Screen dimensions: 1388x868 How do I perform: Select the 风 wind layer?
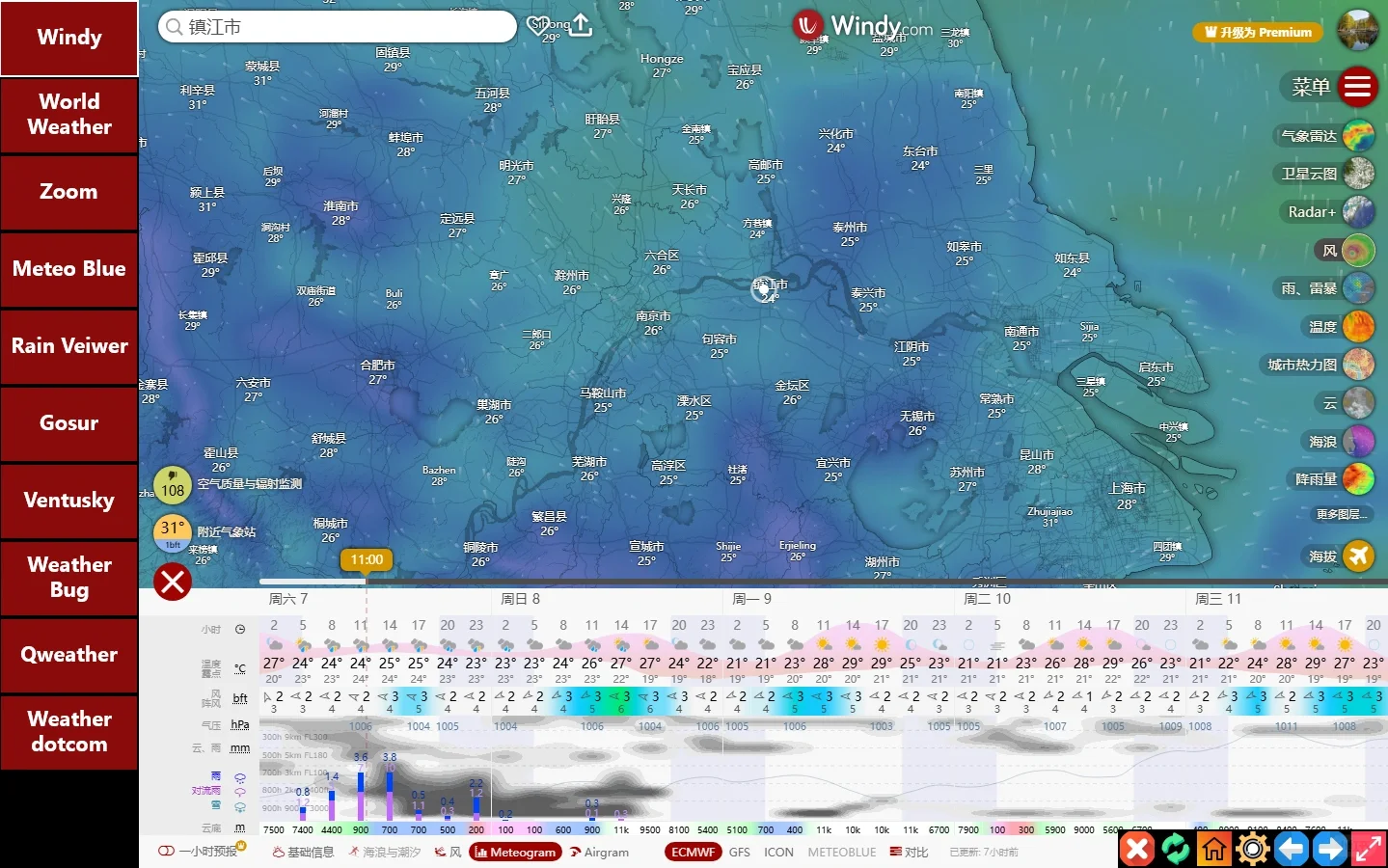pos(1345,251)
